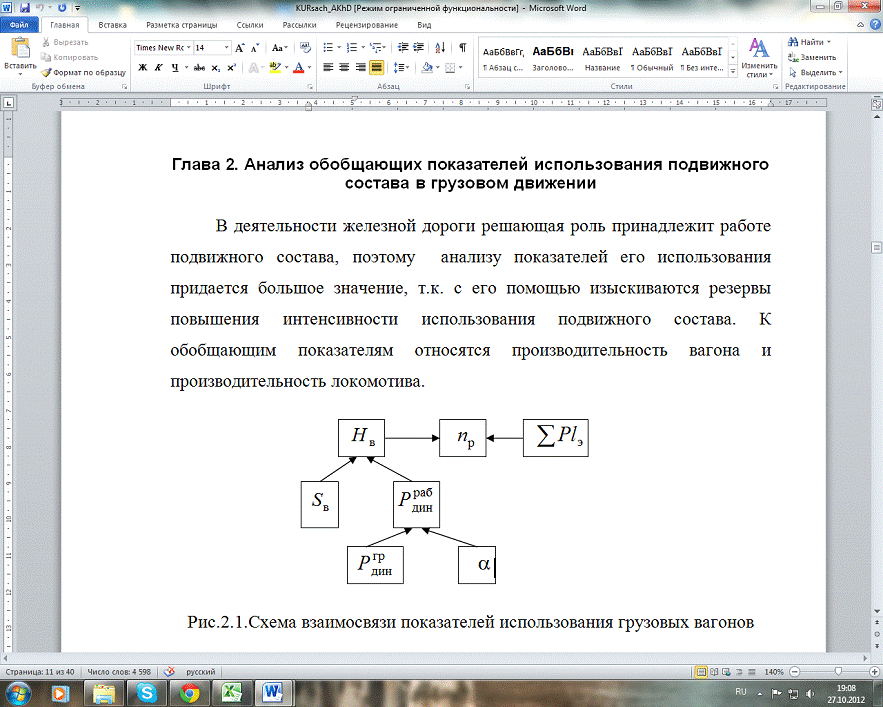Open the numbering list dropdown arrow
The width and height of the screenshot is (883, 707).
pos(363,48)
